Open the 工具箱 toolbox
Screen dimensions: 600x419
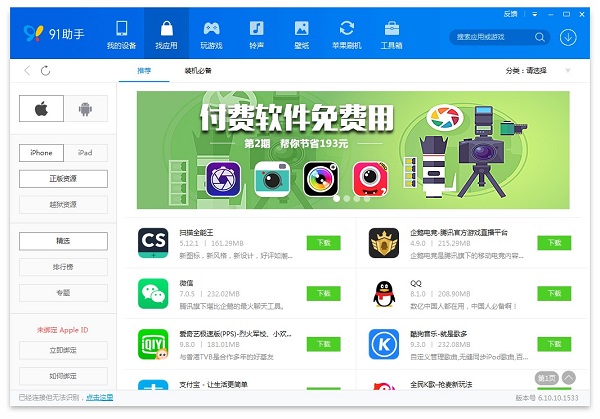(392, 33)
